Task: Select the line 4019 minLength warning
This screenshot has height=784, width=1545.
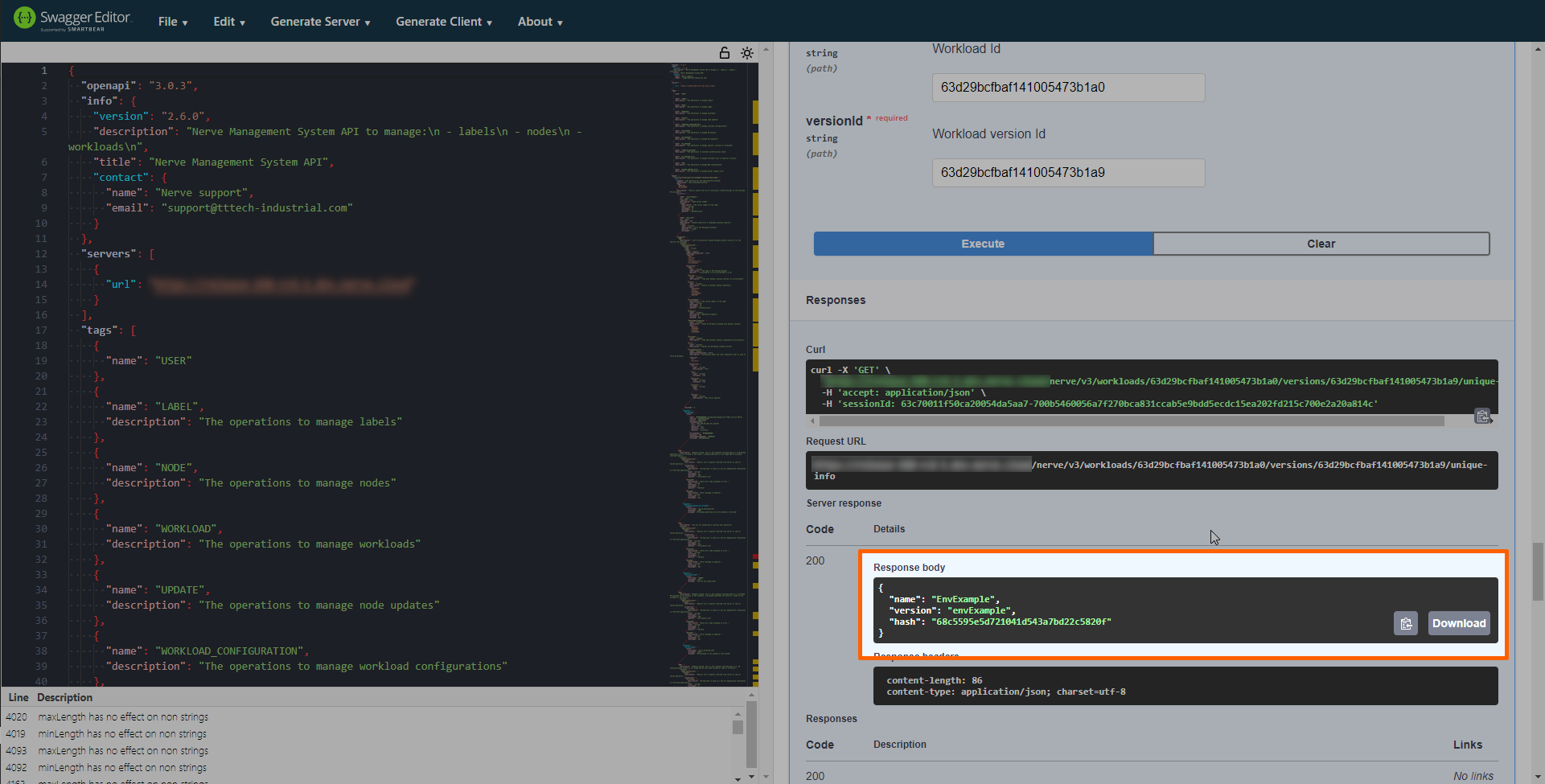Action: click(x=122, y=734)
